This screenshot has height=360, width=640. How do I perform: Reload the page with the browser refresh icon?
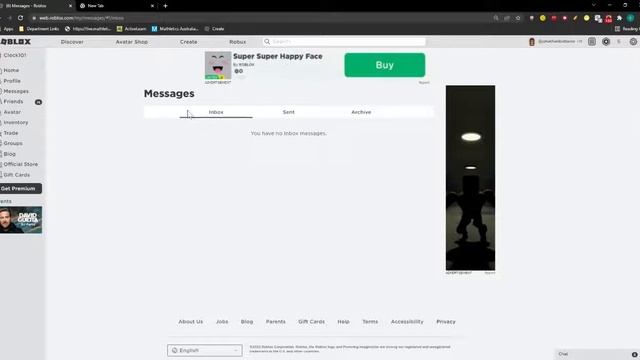click(x=20, y=18)
